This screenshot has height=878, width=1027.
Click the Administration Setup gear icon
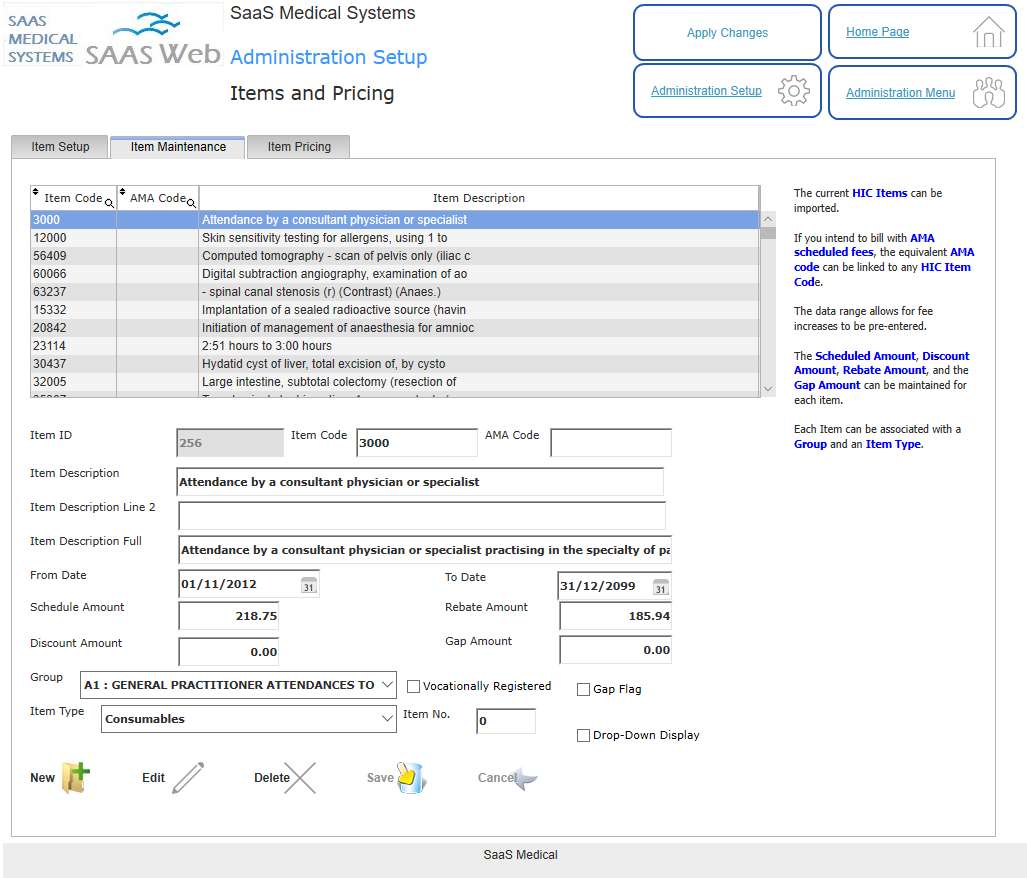point(794,90)
